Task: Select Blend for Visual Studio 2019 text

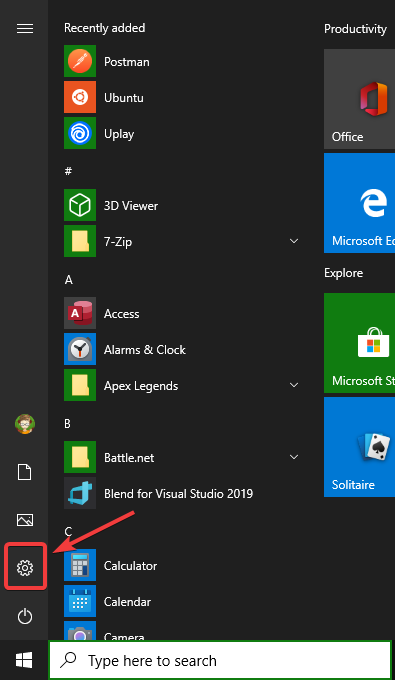Action: (179, 494)
